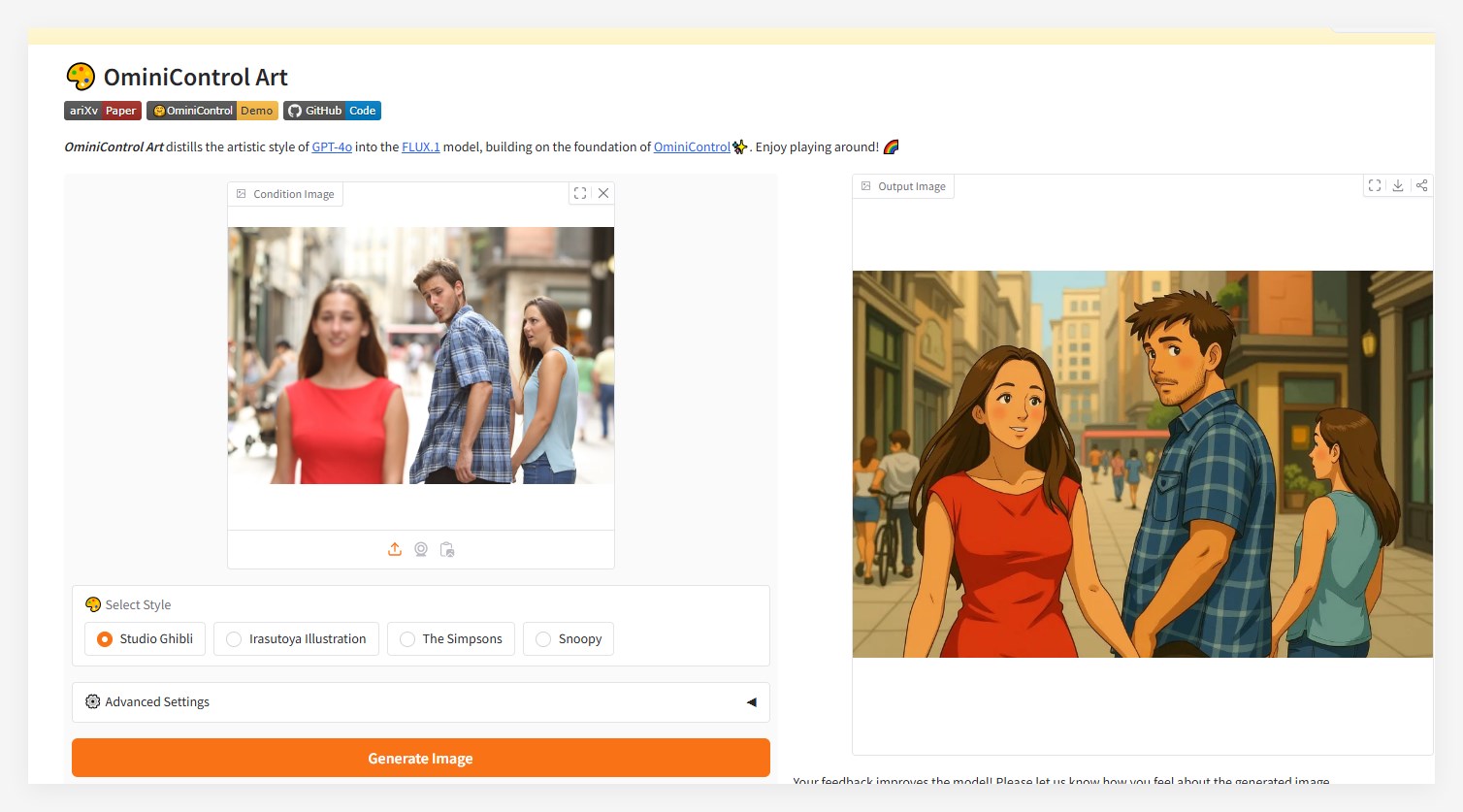The height and width of the screenshot is (812, 1463).
Task: Open the webcam capture source icon
Action: 421,549
